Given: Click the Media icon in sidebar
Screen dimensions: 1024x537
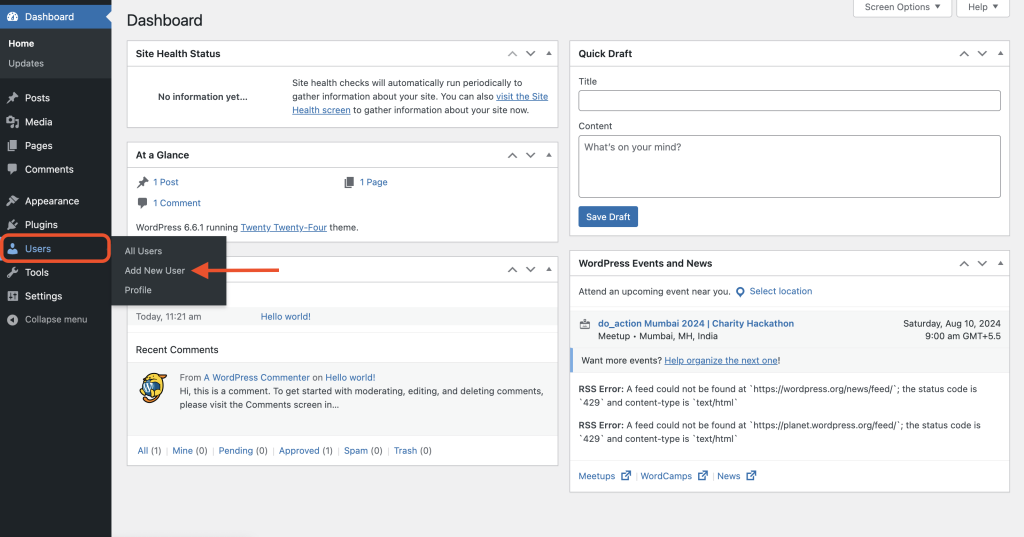Looking at the screenshot, I should pyautogui.click(x=12, y=122).
